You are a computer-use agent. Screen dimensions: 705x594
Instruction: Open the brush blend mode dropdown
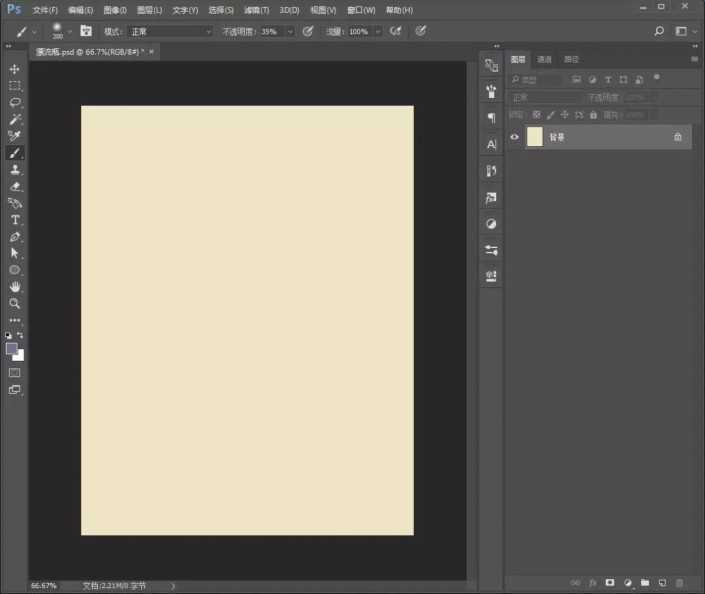[x=170, y=31]
